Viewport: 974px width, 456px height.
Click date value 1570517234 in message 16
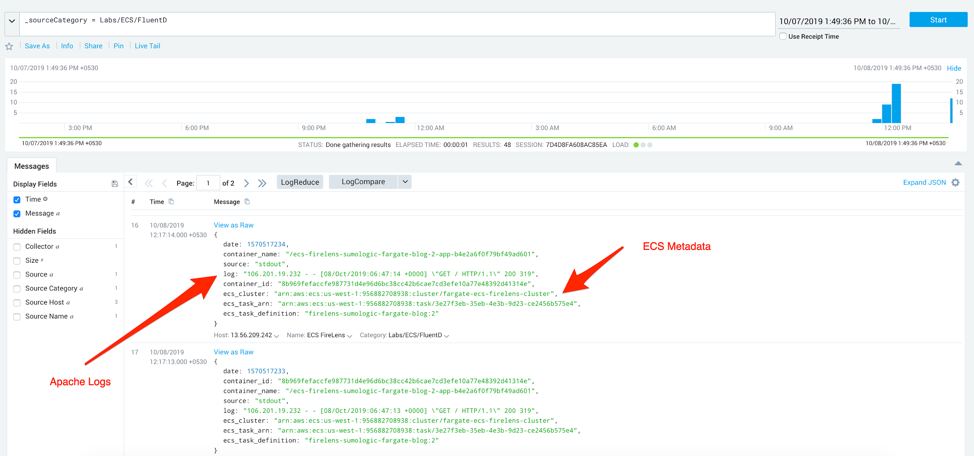[x=268, y=245]
